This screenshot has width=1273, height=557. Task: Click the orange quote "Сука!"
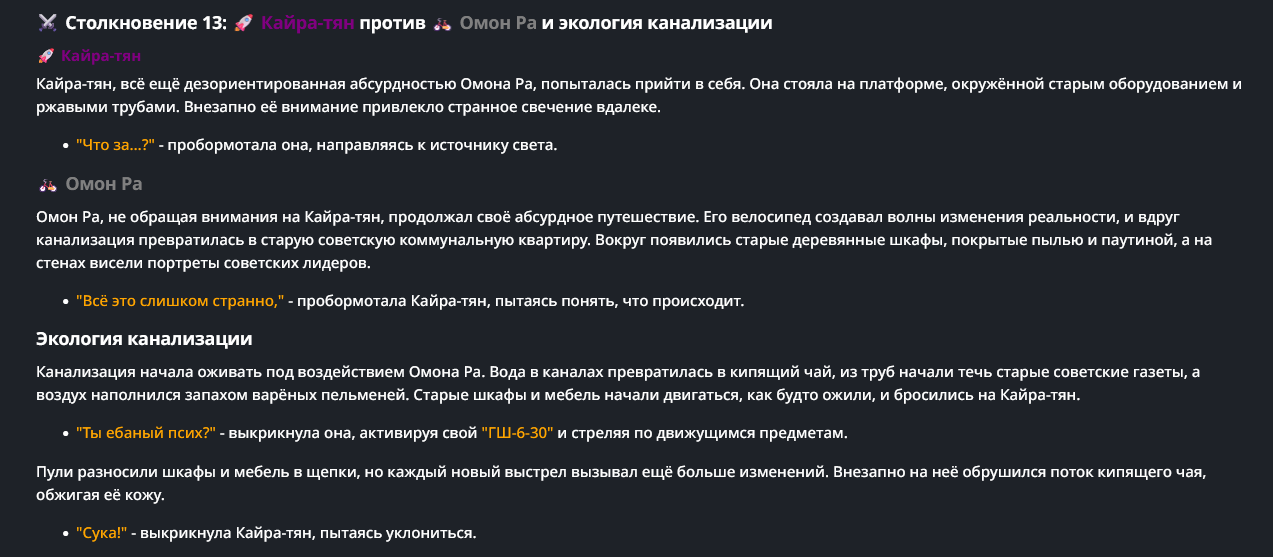coord(102,532)
